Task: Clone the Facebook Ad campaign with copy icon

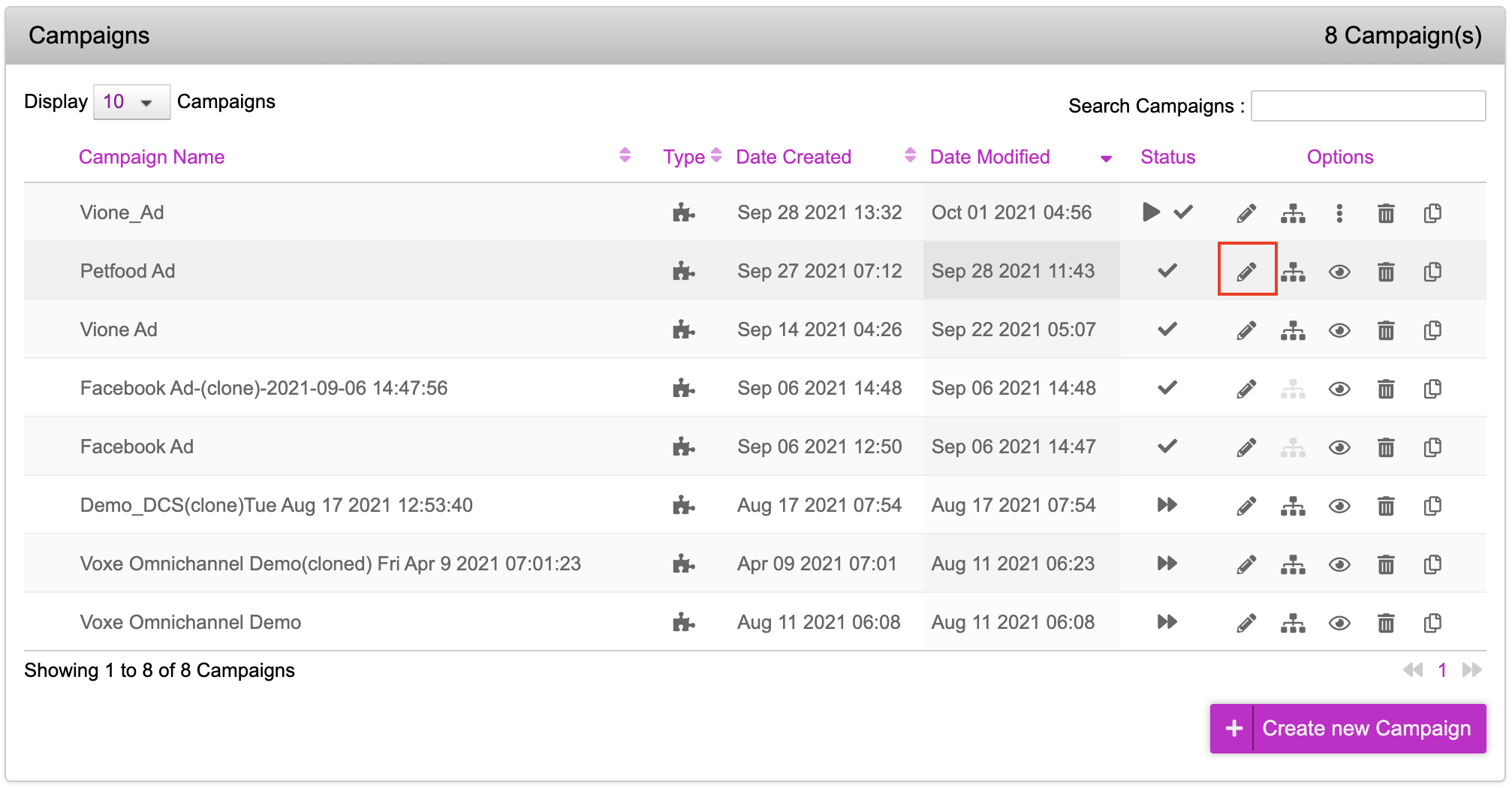Action: pyautogui.click(x=1432, y=447)
